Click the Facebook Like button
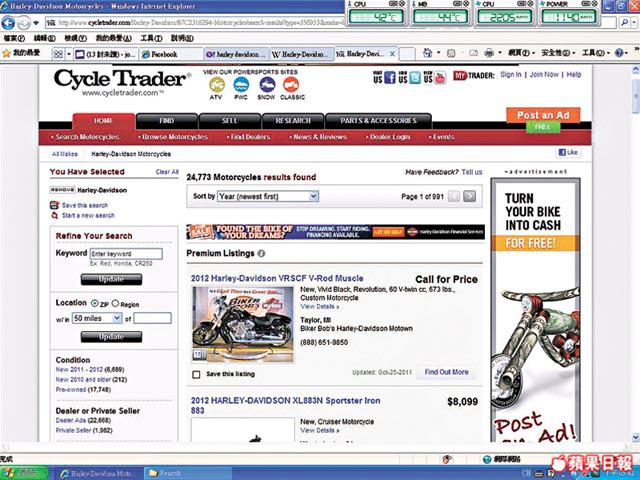 [568, 153]
